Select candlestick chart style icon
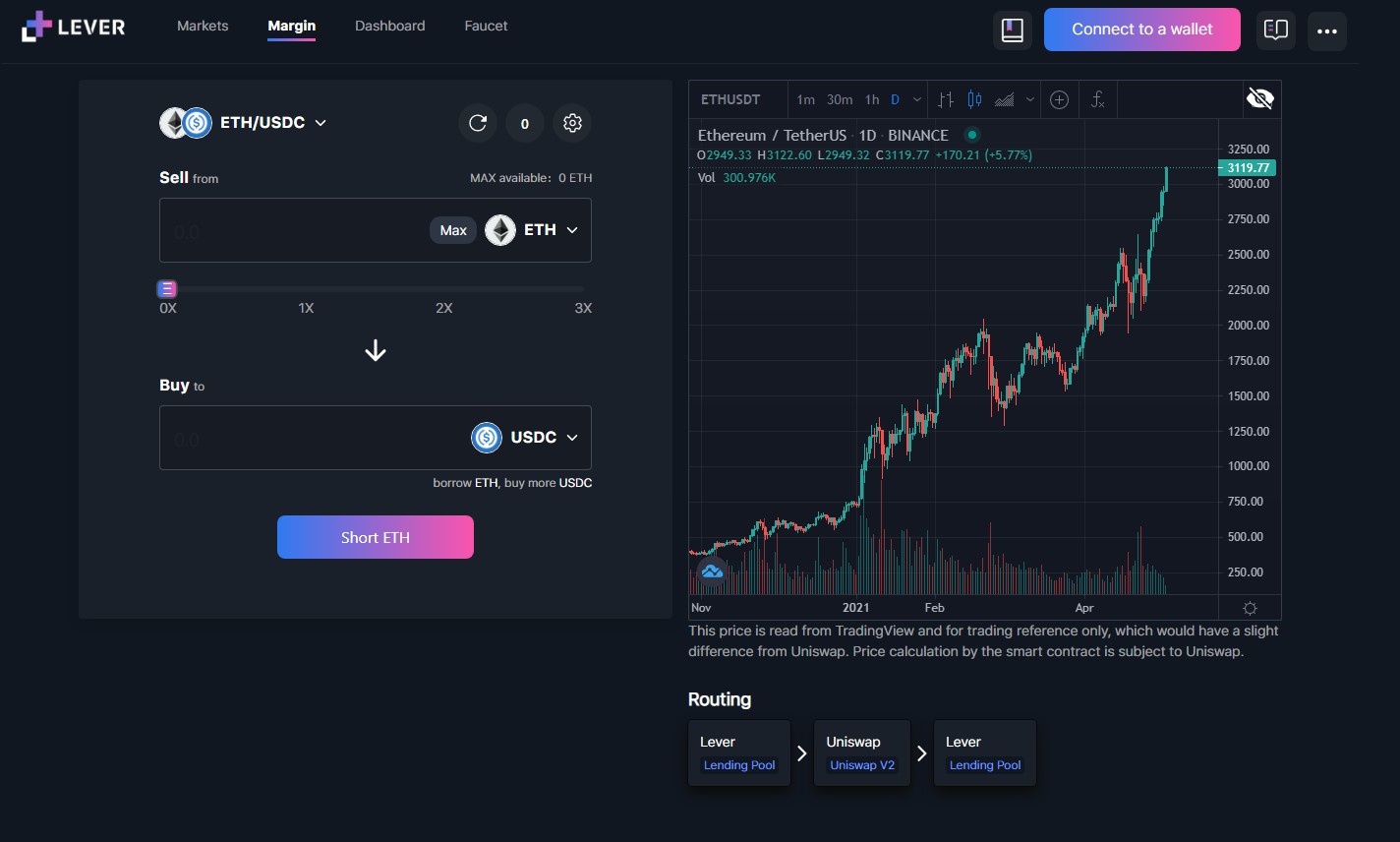 974,99
